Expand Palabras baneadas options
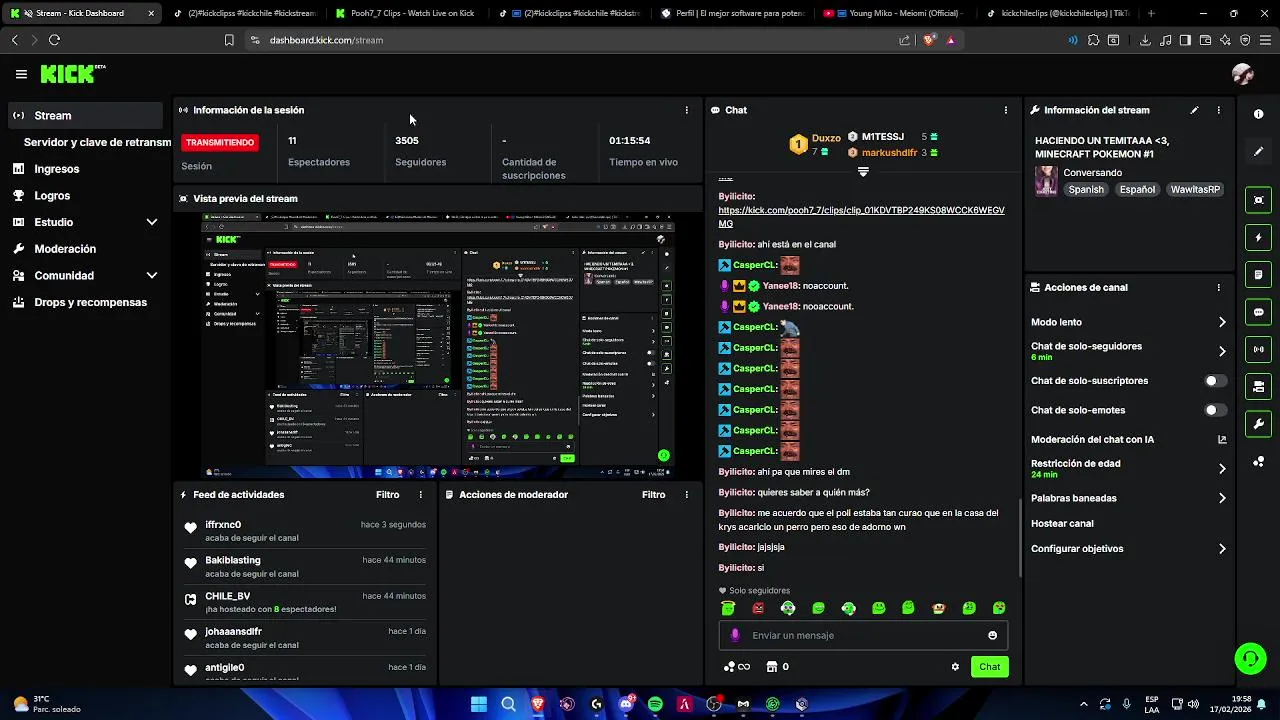 point(1222,498)
